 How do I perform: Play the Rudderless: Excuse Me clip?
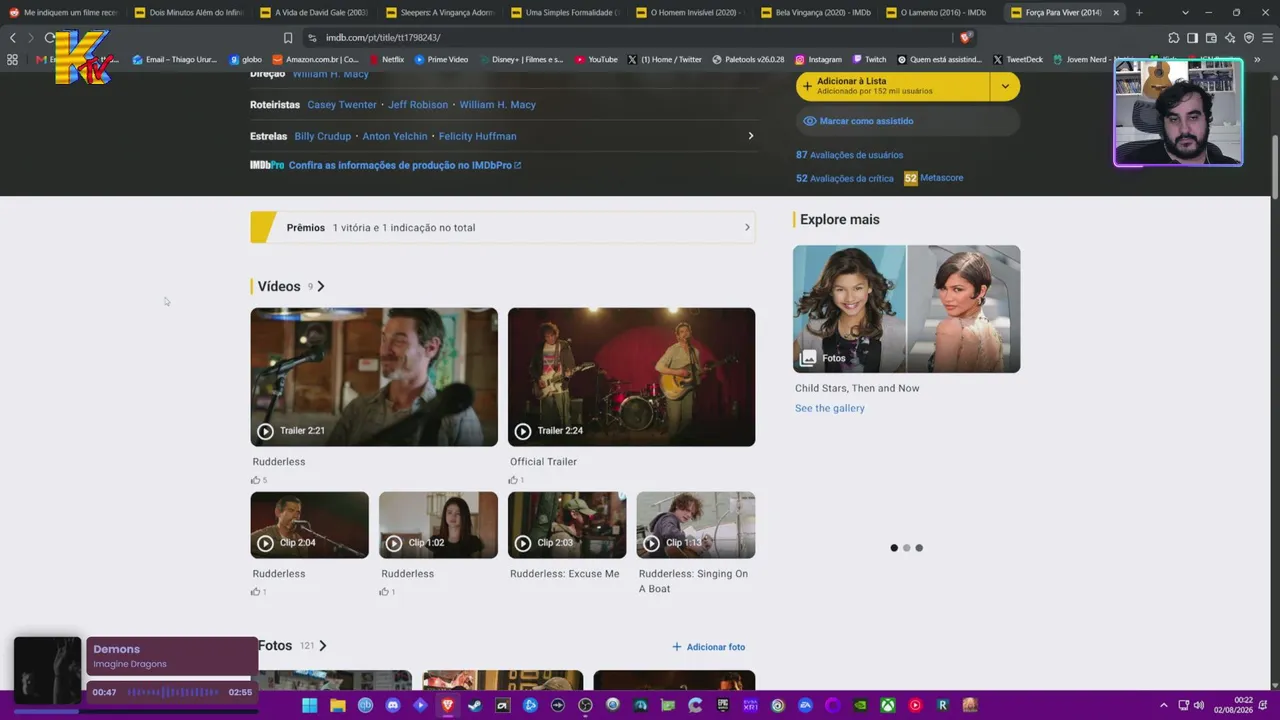point(567,525)
